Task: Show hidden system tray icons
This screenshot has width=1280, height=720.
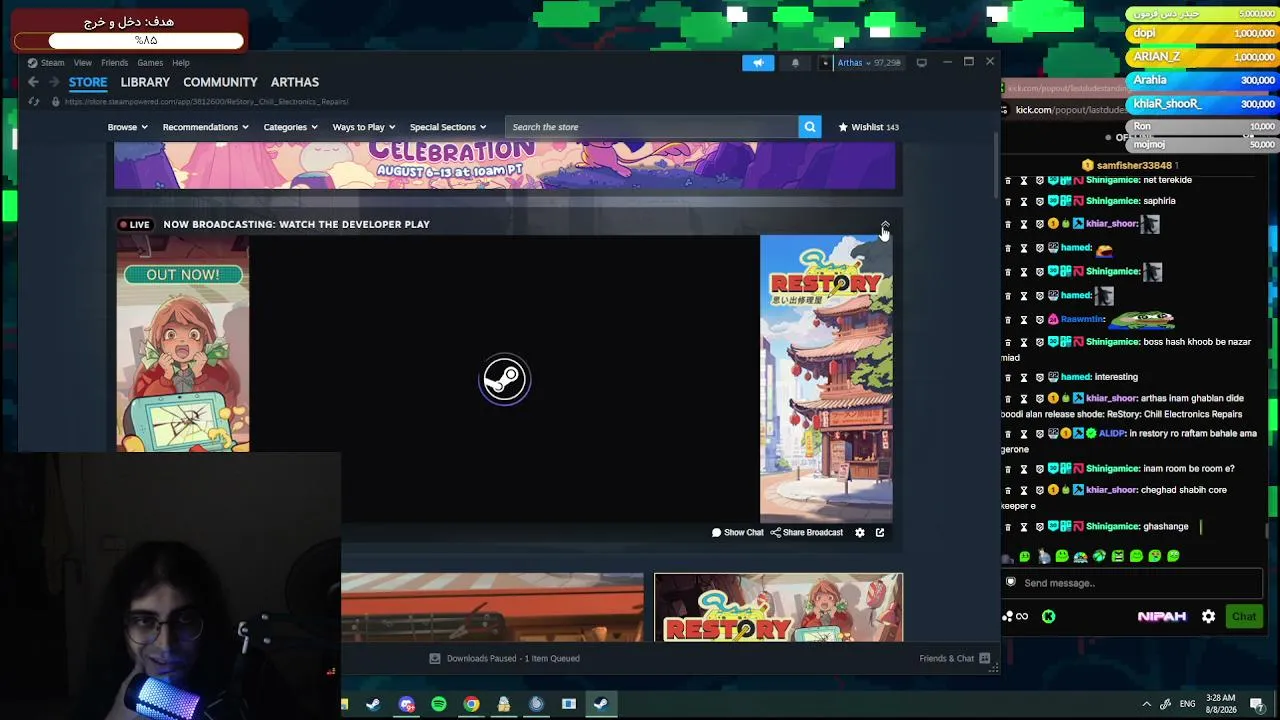Action: (x=1146, y=704)
